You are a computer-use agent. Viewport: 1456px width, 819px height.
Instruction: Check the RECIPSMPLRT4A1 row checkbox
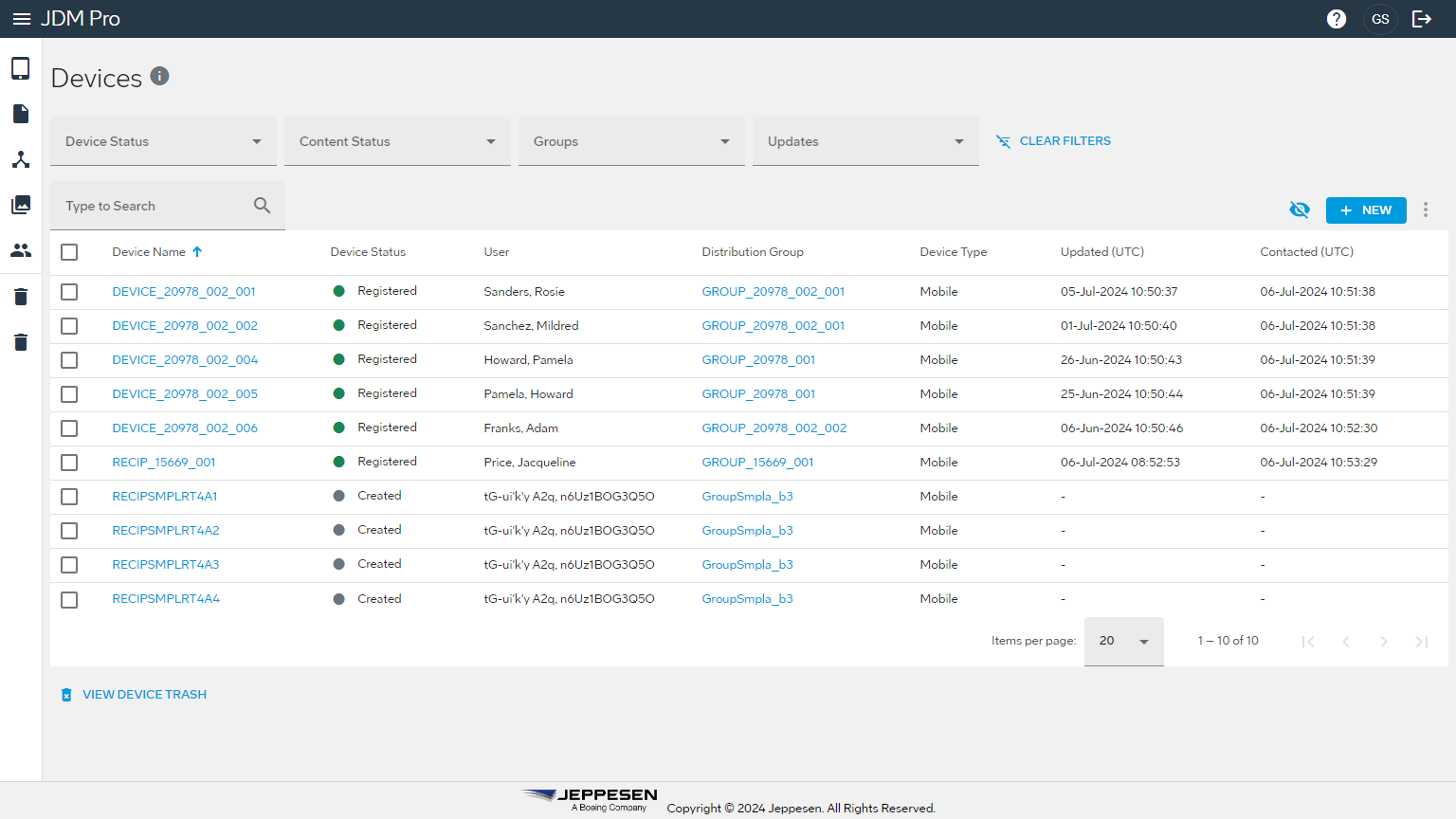69,497
